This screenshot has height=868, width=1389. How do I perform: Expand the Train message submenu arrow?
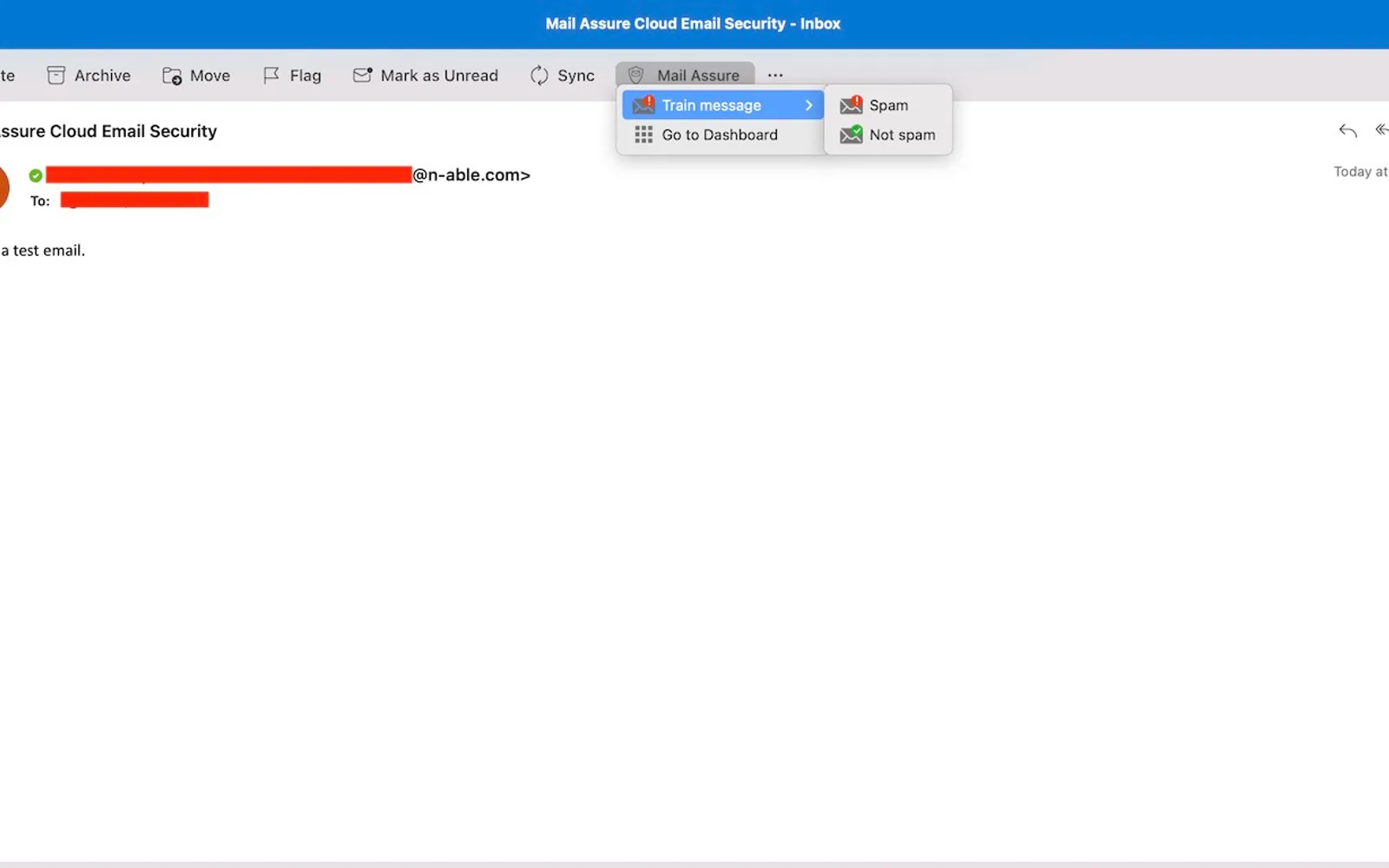[808, 105]
